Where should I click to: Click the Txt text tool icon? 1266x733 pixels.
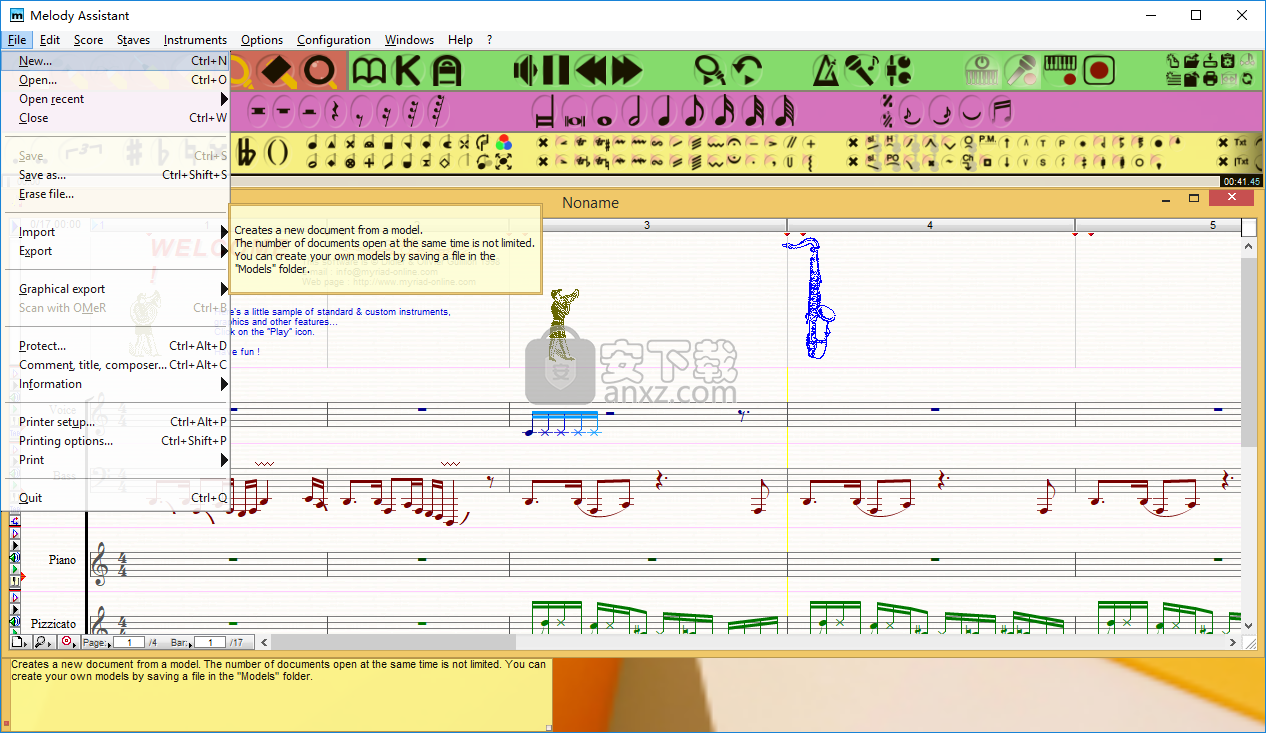1240,143
